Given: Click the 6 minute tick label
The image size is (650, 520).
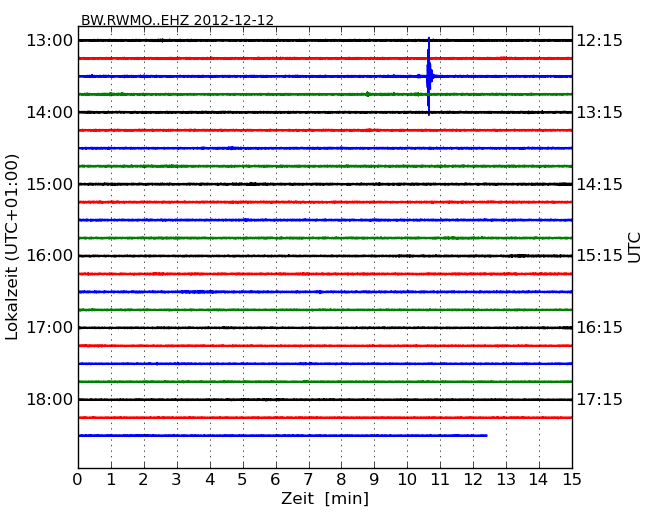Looking at the screenshot, I should [276, 480].
